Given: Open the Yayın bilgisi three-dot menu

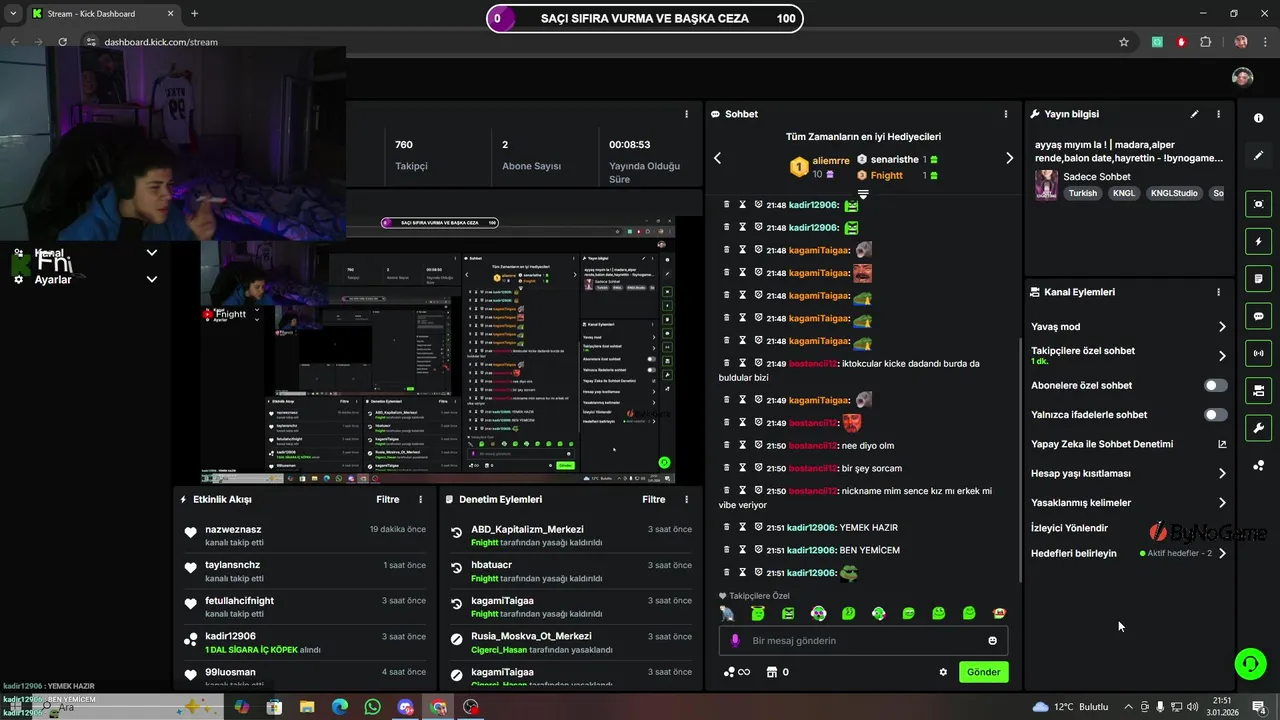Looking at the screenshot, I should coord(1218,114).
